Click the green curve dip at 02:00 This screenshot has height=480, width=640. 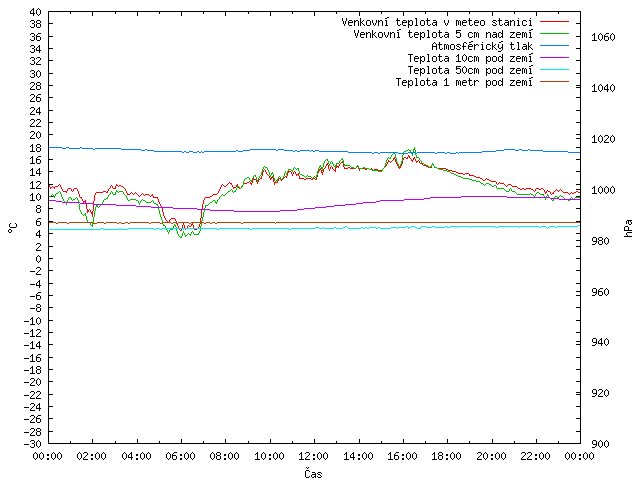coord(92,225)
